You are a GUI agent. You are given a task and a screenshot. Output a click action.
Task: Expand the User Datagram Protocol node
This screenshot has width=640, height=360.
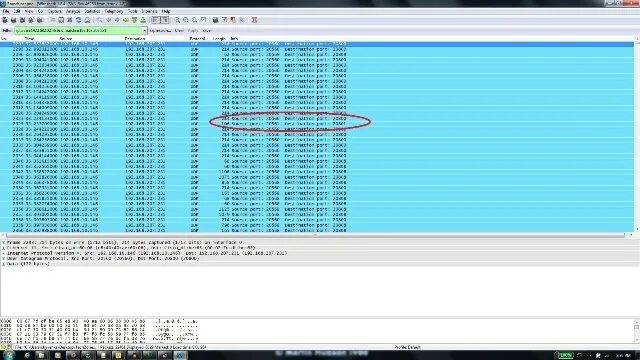[x=4, y=258]
